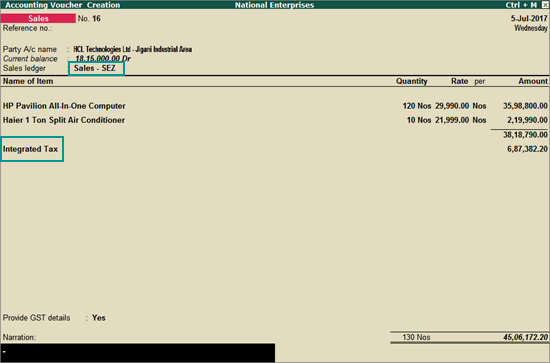The image size is (550, 363).
Task: Edit the quantity 10 Nos
Action: 419,120
